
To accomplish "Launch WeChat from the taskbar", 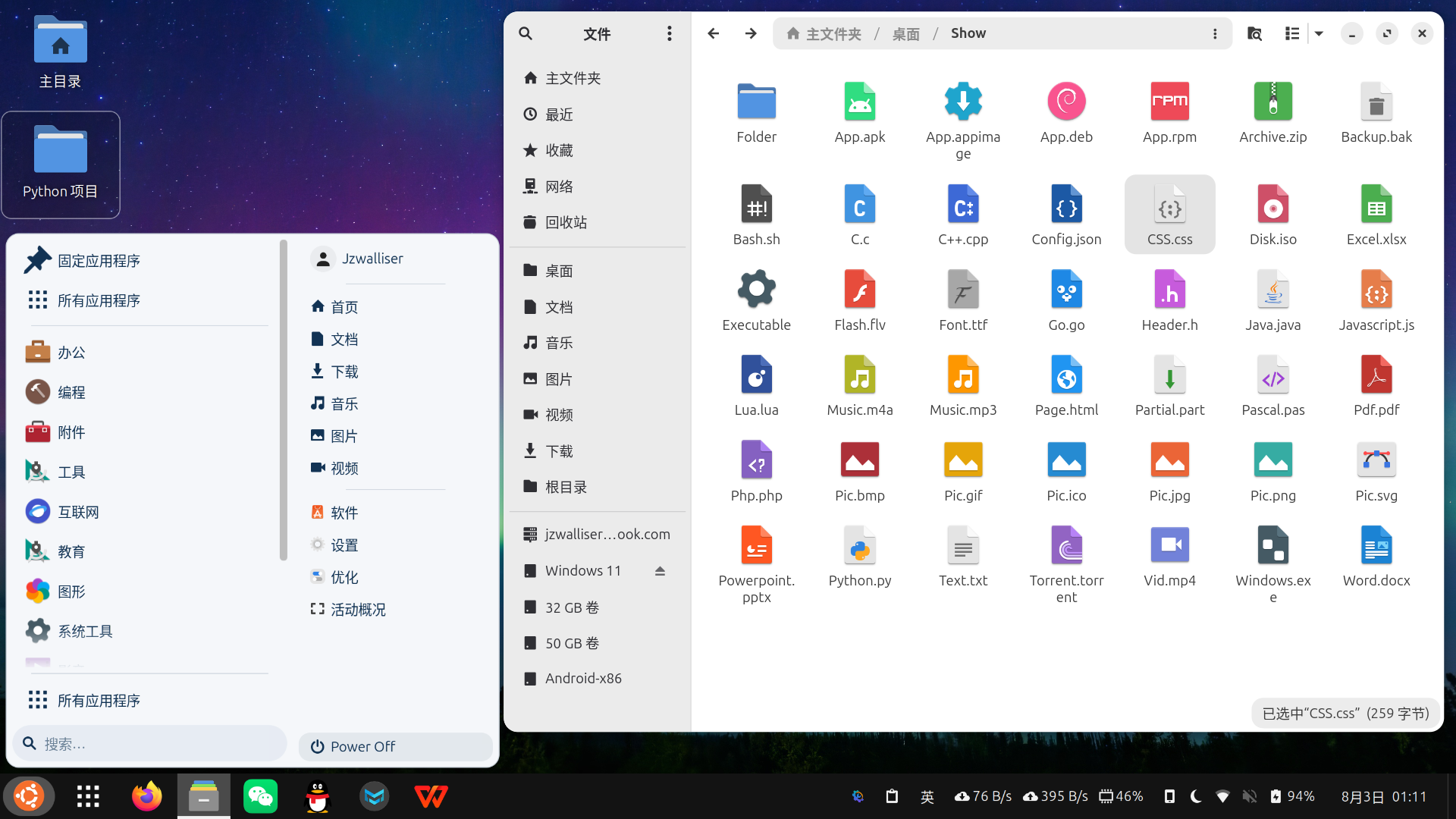I will pos(260,796).
